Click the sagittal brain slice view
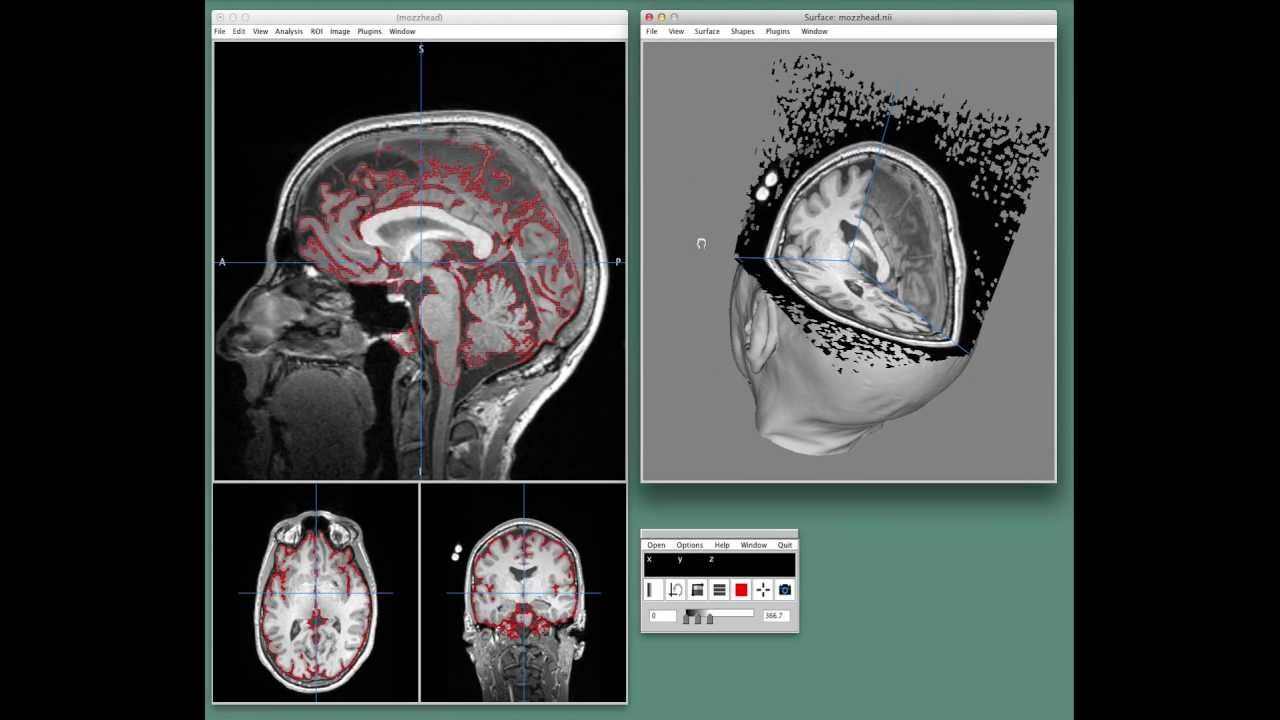The height and width of the screenshot is (720, 1280). click(x=420, y=261)
